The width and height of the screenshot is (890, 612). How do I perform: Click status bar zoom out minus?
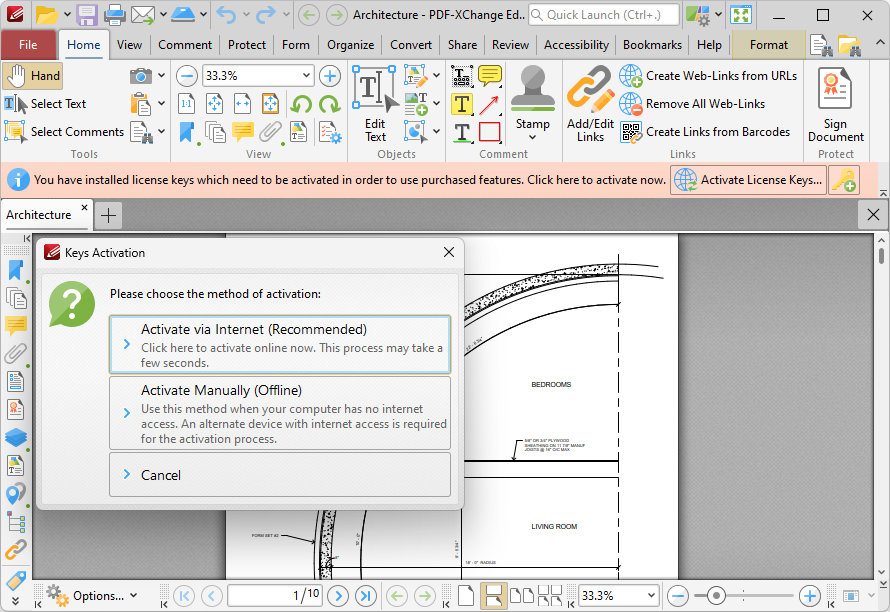coord(678,596)
